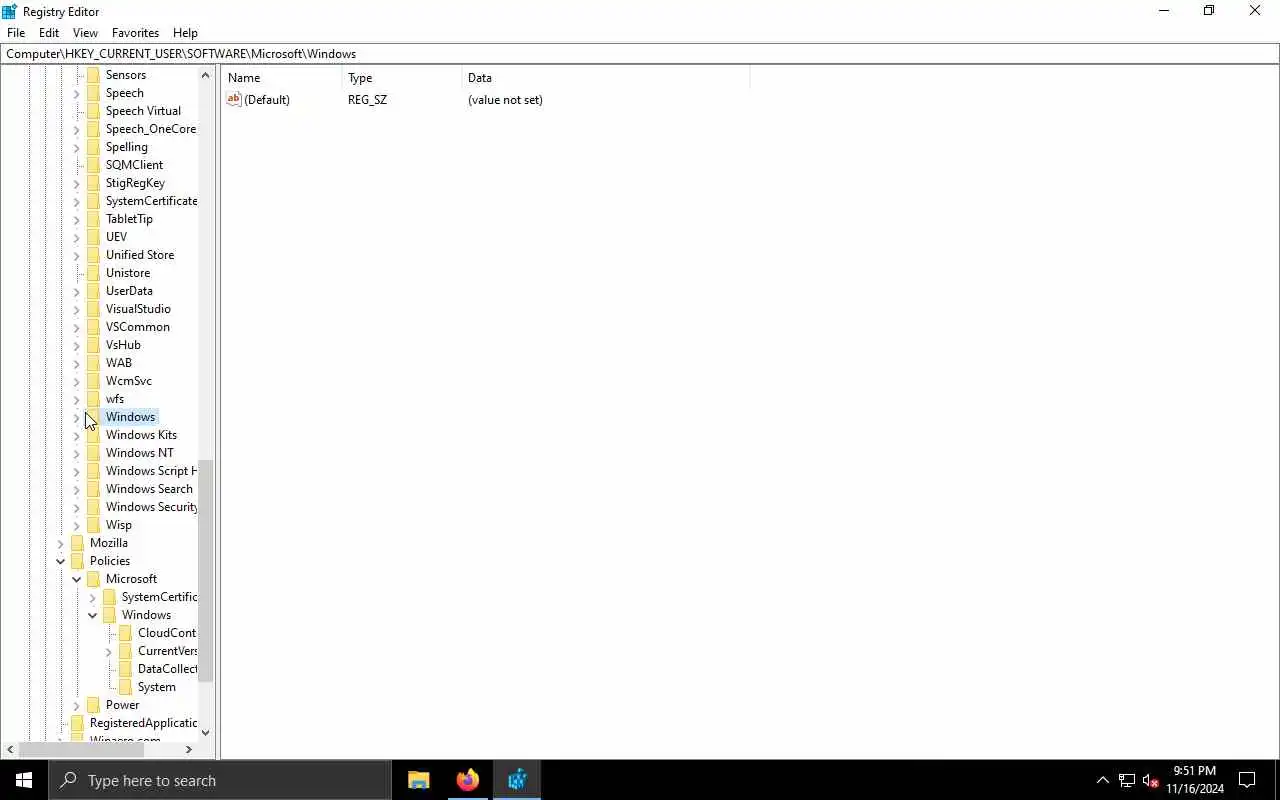Expand the StigRegKey key

[77, 183]
